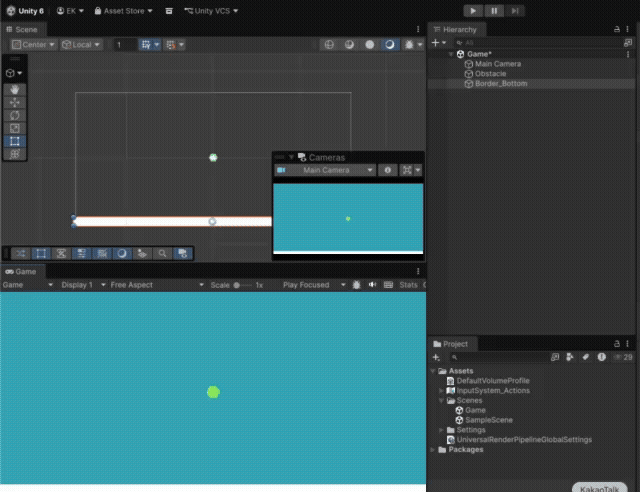Expand InputSystem_Actions asset
Screen dimensions: 640x492
pos(441,391)
